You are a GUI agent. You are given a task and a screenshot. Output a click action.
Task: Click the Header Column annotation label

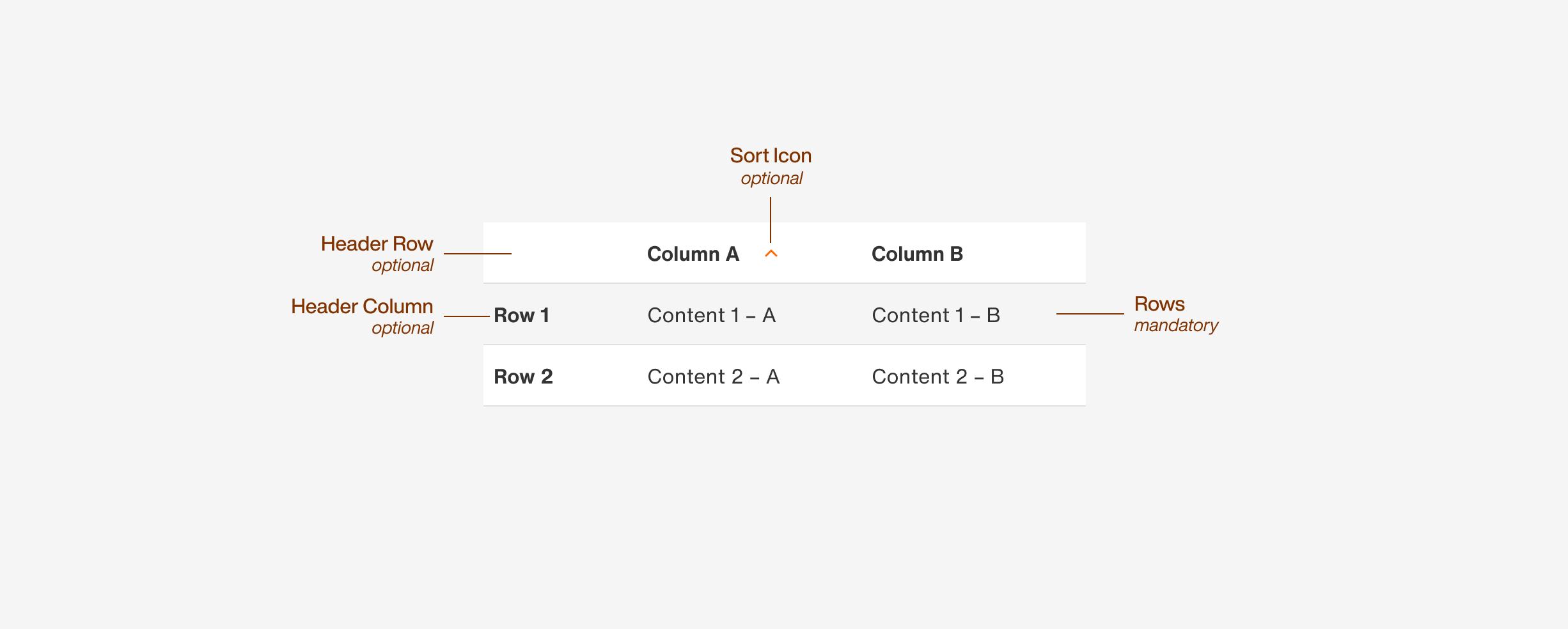[362, 306]
